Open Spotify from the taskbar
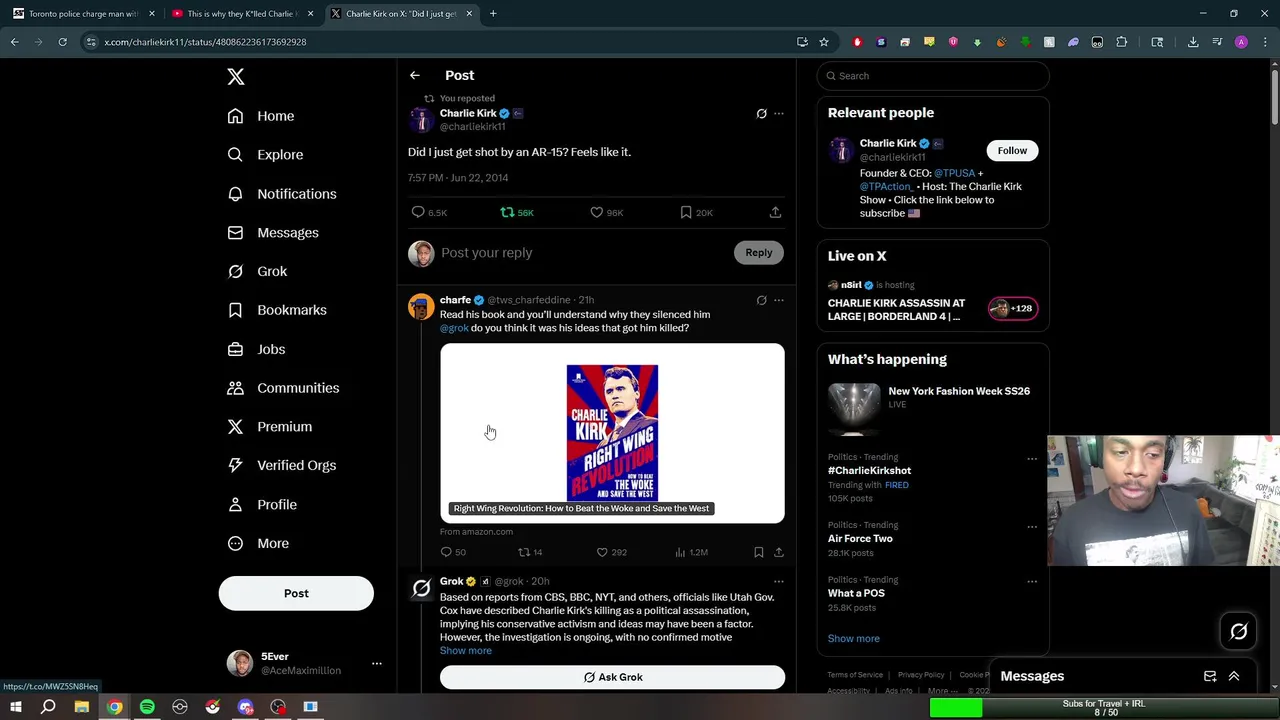Screen dimensions: 1280x720 point(147,707)
